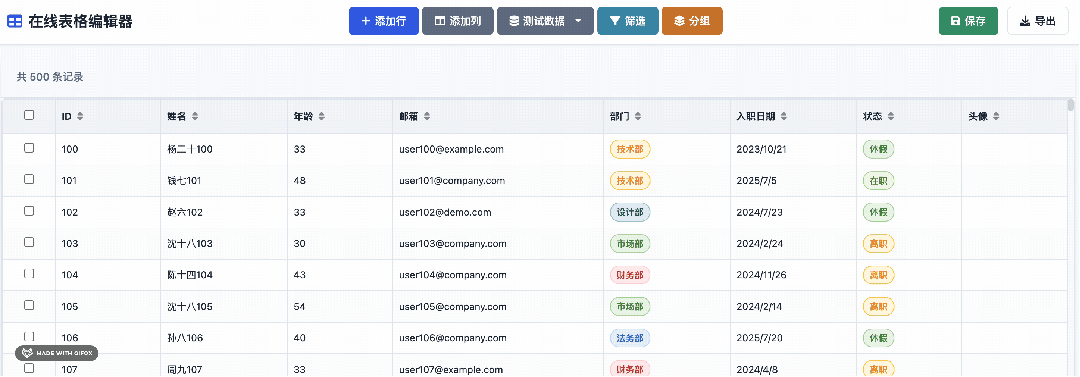Screen dimensions: 1080x377
Task: Click the 休假 status in row 100
Action: (x=879, y=149)
